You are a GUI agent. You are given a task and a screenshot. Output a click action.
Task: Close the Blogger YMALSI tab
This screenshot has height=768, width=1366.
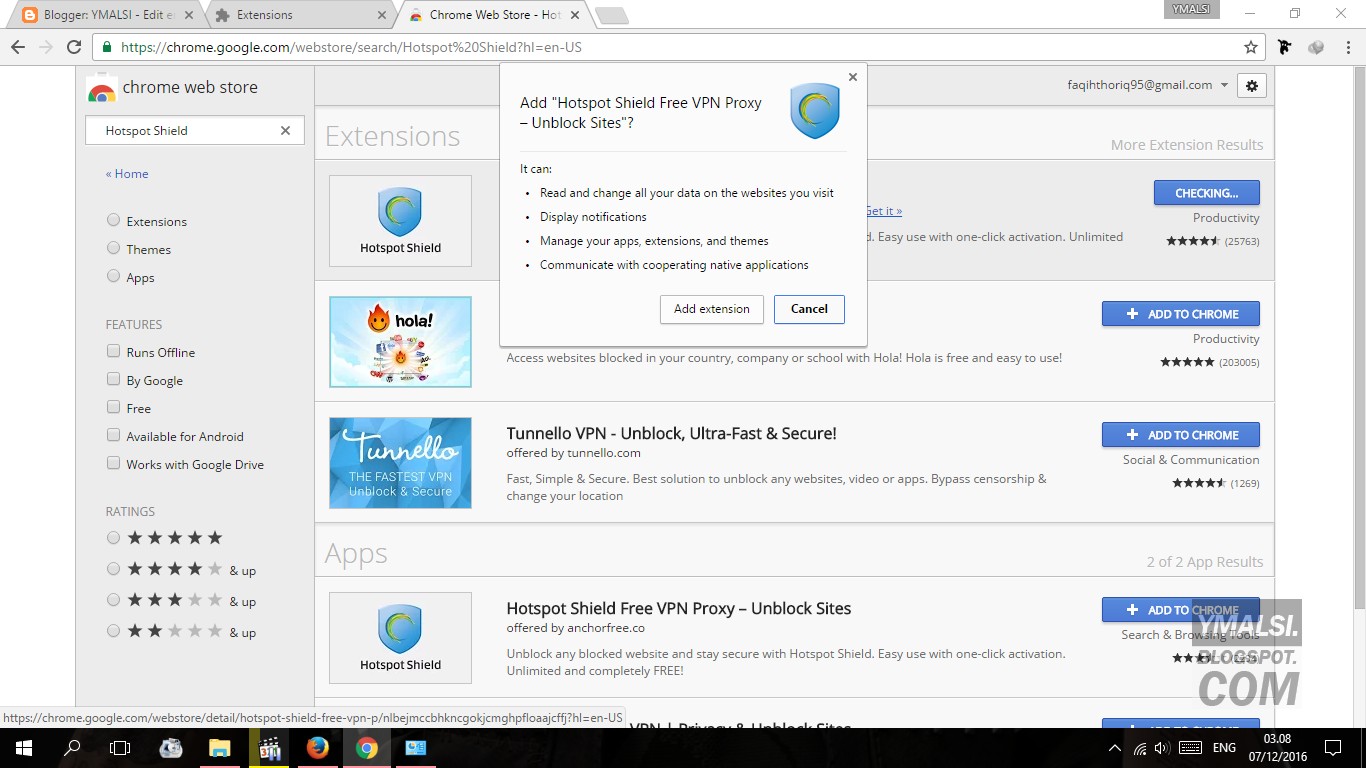[189, 15]
